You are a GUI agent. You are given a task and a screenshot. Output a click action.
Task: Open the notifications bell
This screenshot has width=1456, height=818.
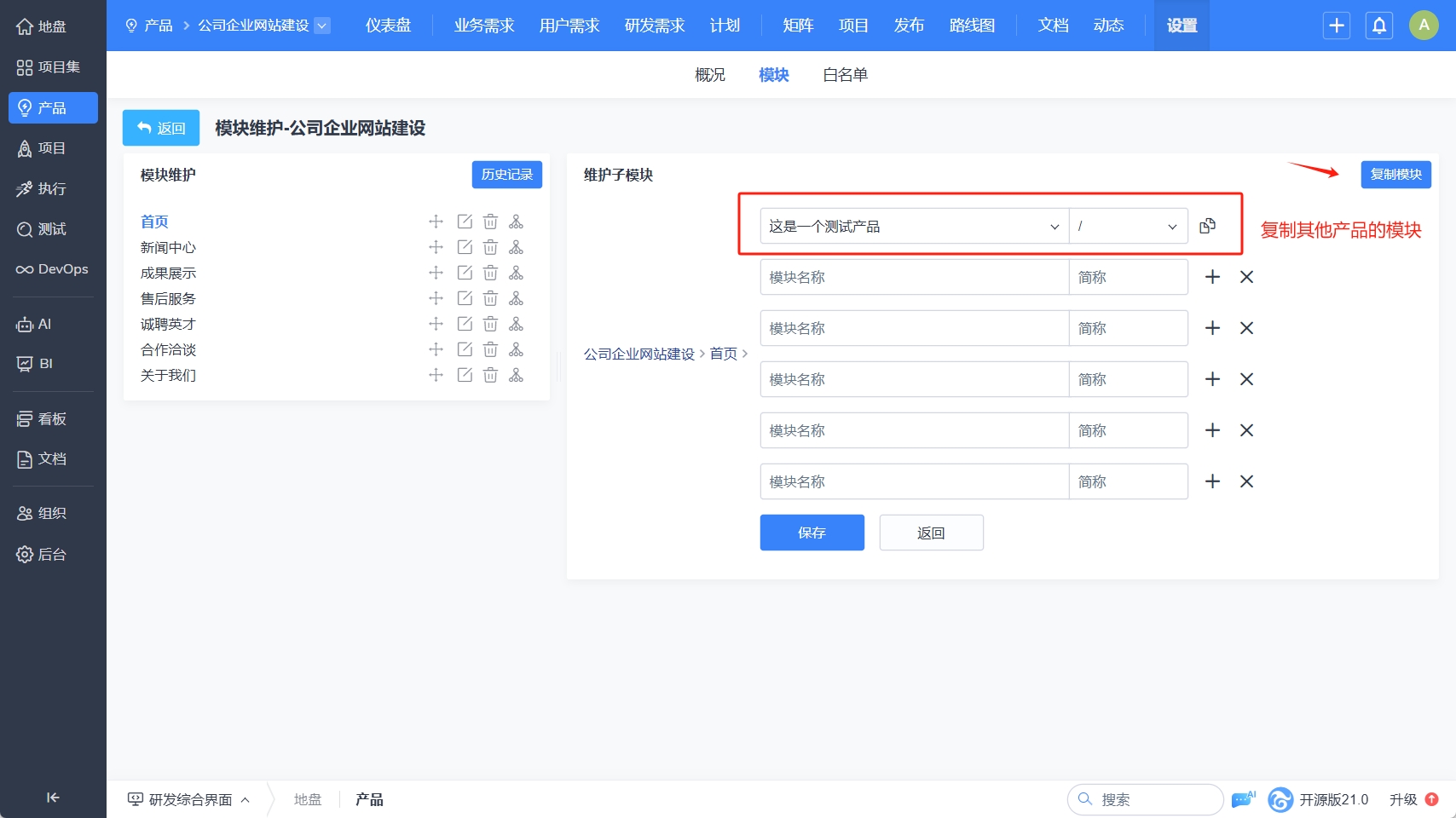click(1379, 26)
